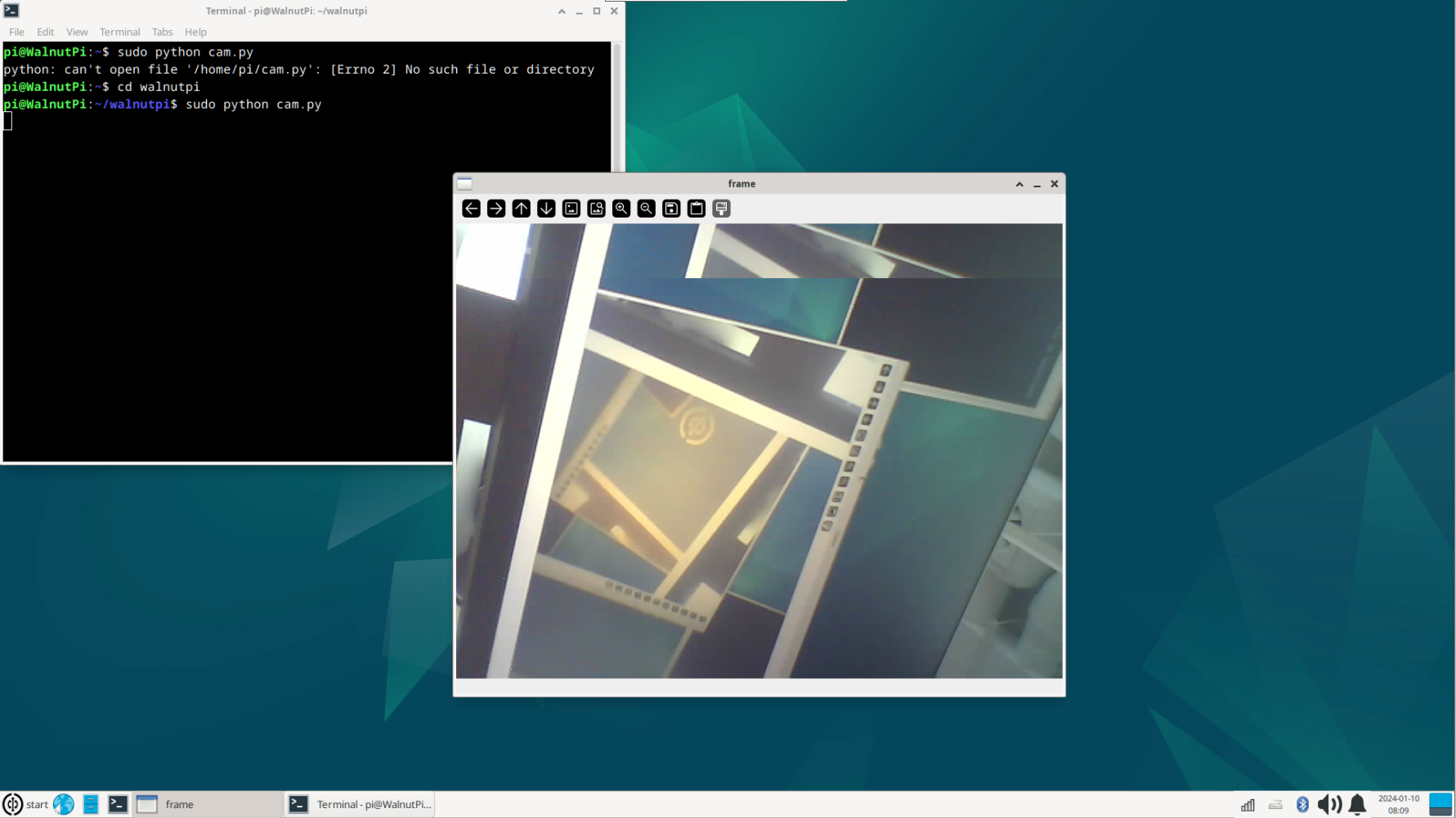Click the right arrow pan icon in frame toolbar
1456x818 pixels.
tap(496, 209)
